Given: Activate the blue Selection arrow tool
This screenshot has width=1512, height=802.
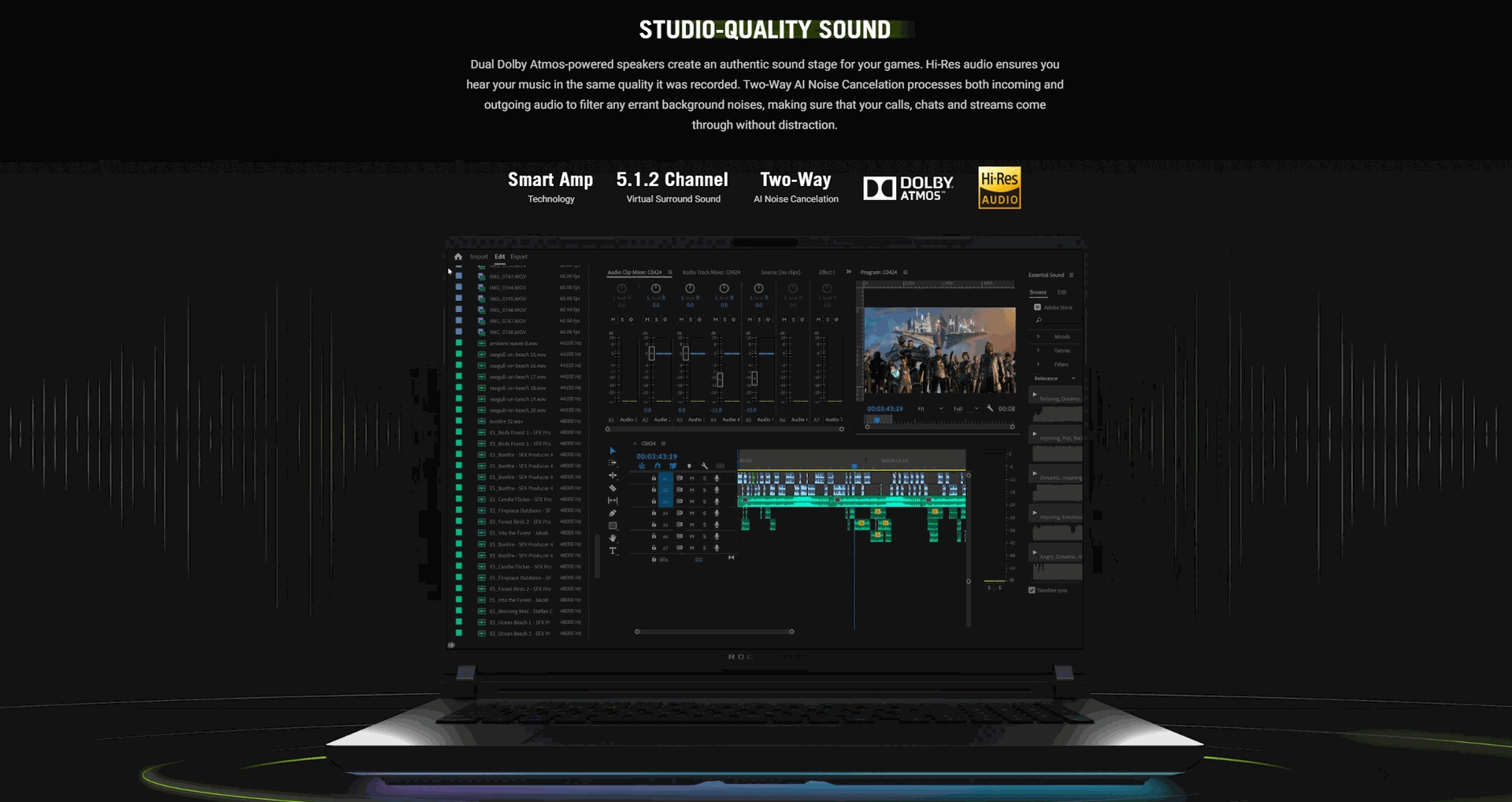Looking at the screenshot, I should click(613, 451).
